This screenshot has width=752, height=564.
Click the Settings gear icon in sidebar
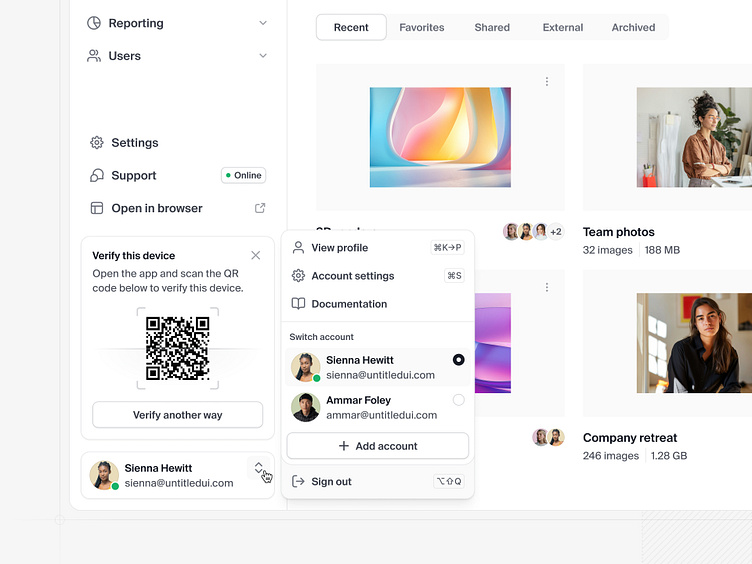pyautogui.click(x=97, y=142)
